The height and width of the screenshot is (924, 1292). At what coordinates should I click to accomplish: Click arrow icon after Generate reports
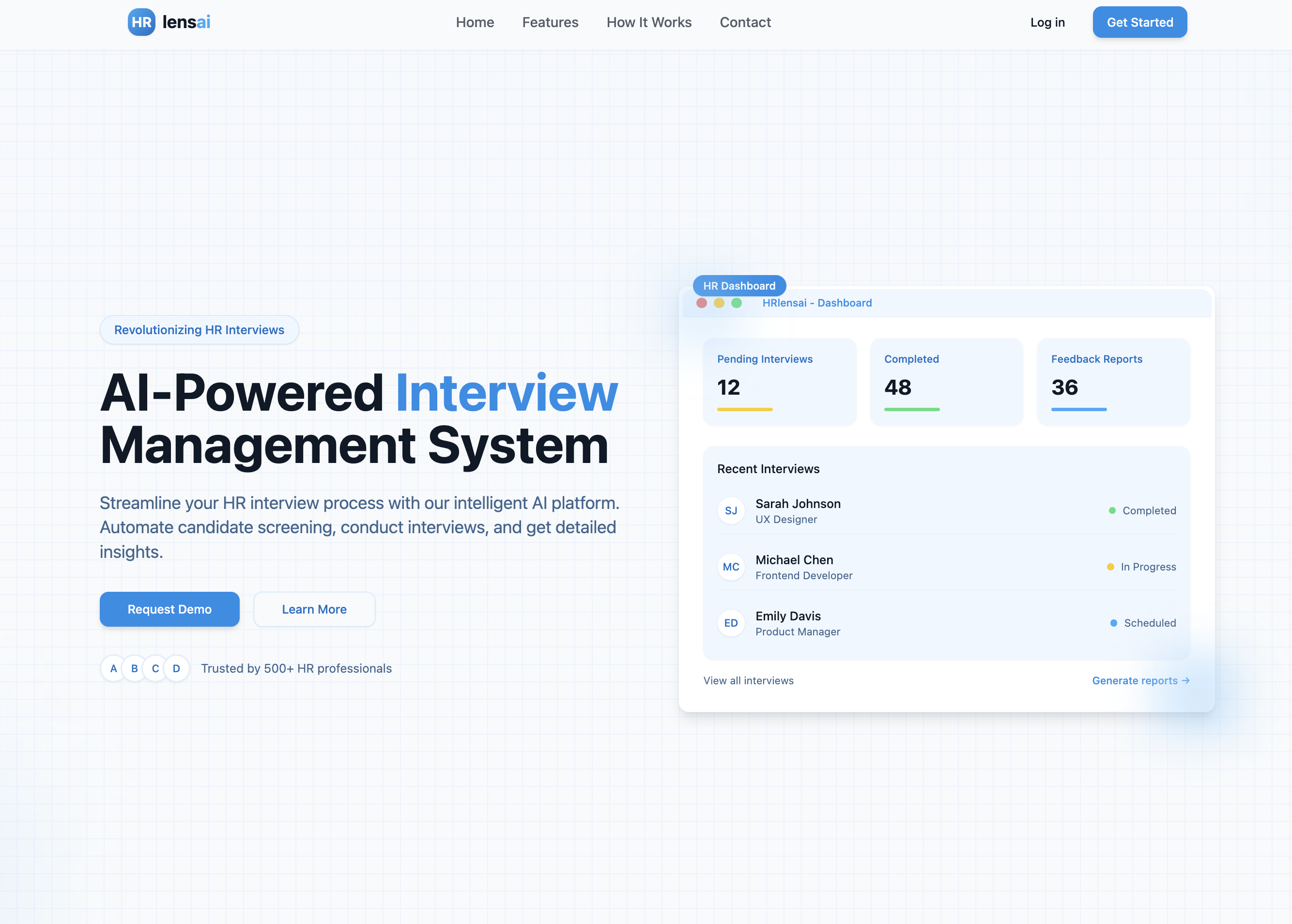[1185, 680]
